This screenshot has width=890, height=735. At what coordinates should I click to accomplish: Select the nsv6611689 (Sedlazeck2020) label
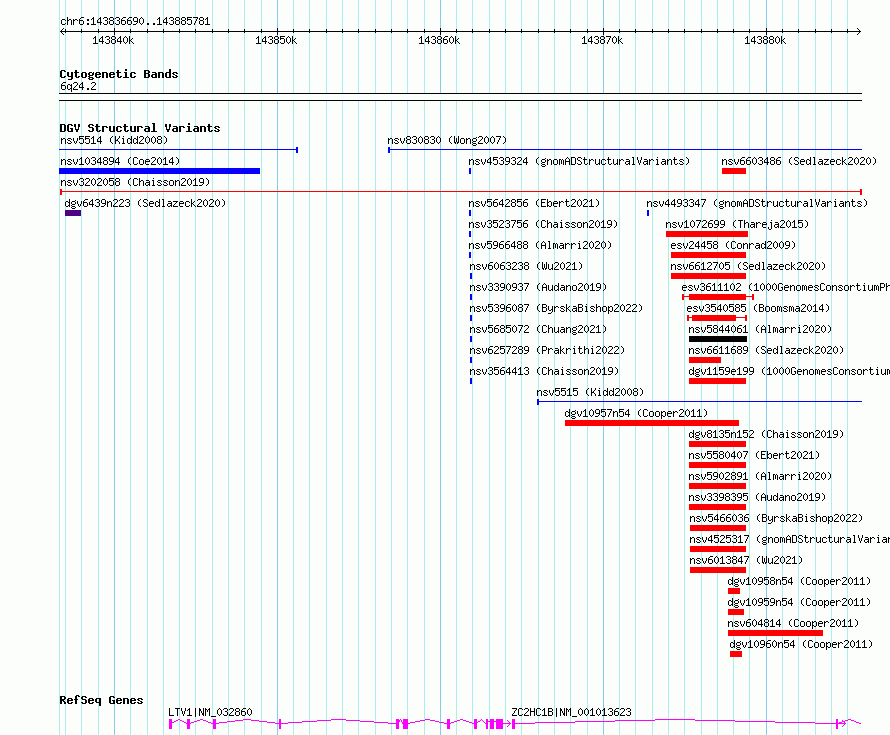tap(766, 350)
